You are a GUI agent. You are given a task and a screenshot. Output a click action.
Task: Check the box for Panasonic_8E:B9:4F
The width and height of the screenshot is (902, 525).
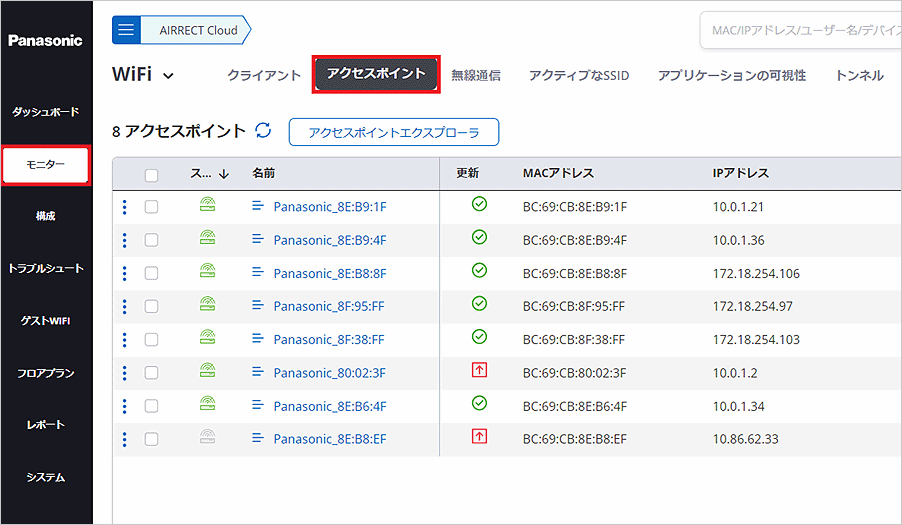point(151,240)
